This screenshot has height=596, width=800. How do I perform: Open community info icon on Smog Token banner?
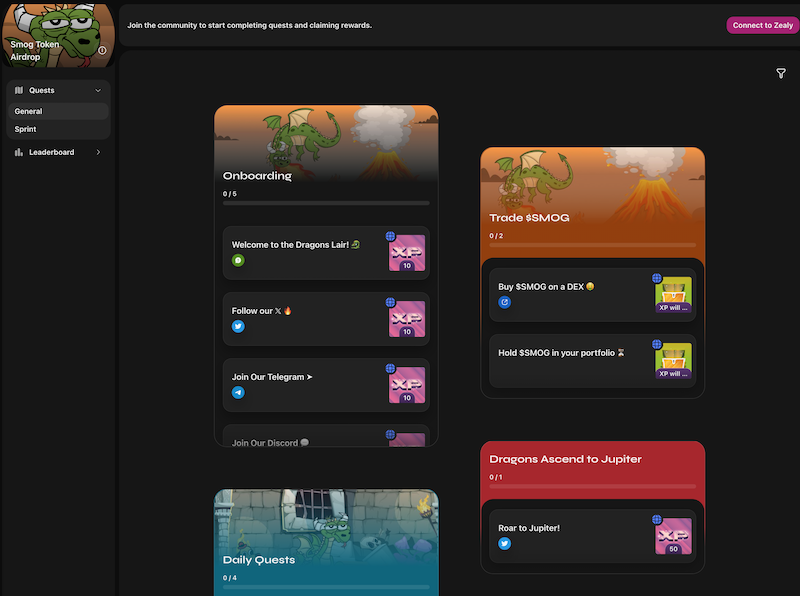click(x=102, y=50)
